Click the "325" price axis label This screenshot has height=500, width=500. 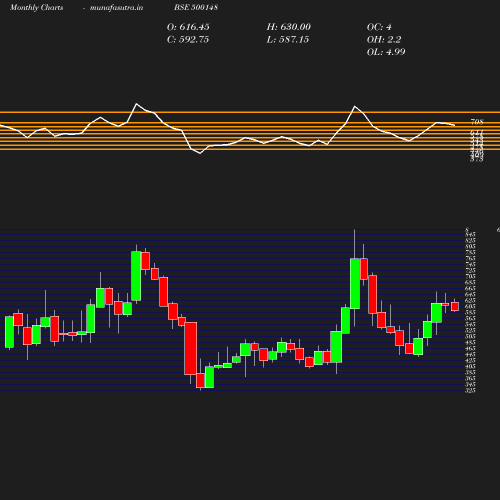(470, 390)
